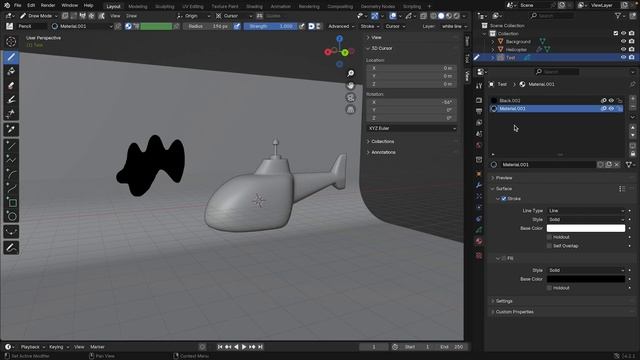640x360 pixels.
Task: Open the File menu
Action: tap(18, 5)
